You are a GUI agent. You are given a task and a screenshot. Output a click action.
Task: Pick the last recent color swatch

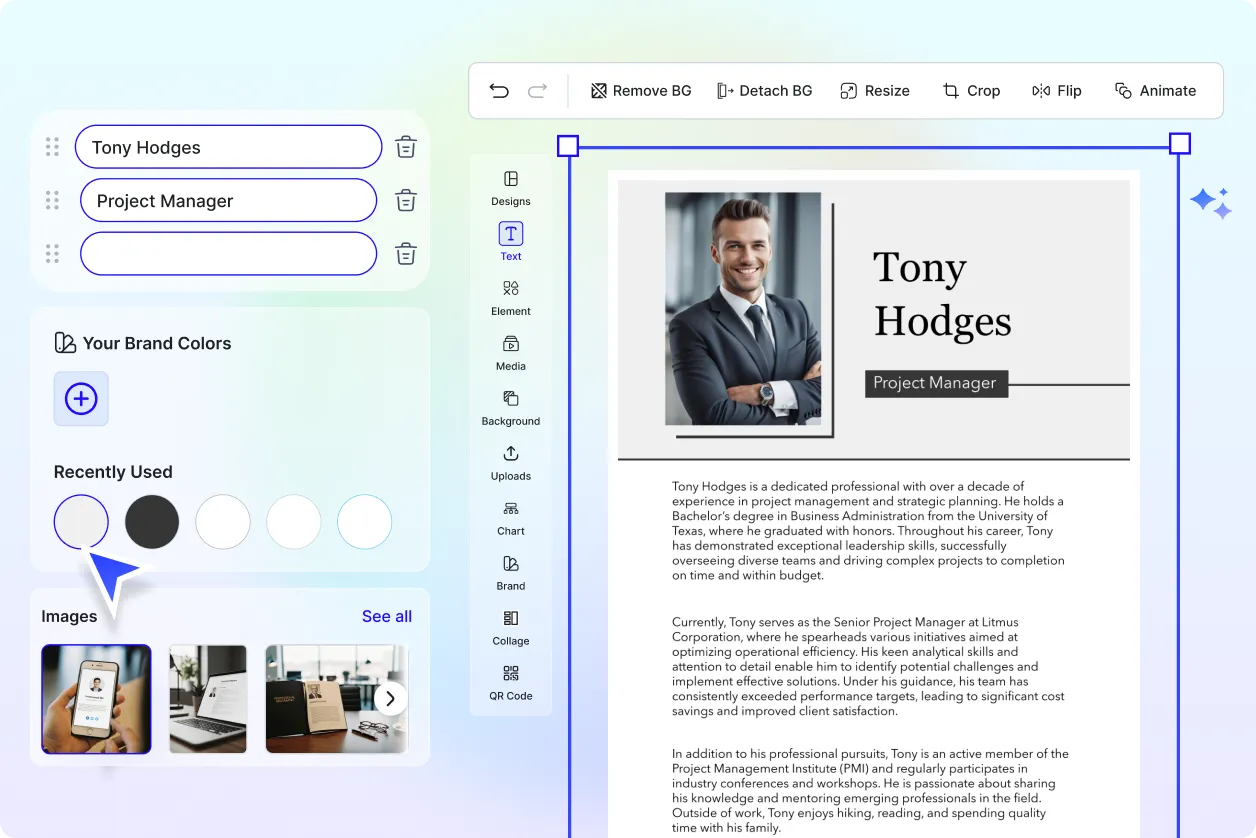coord(364,521)
